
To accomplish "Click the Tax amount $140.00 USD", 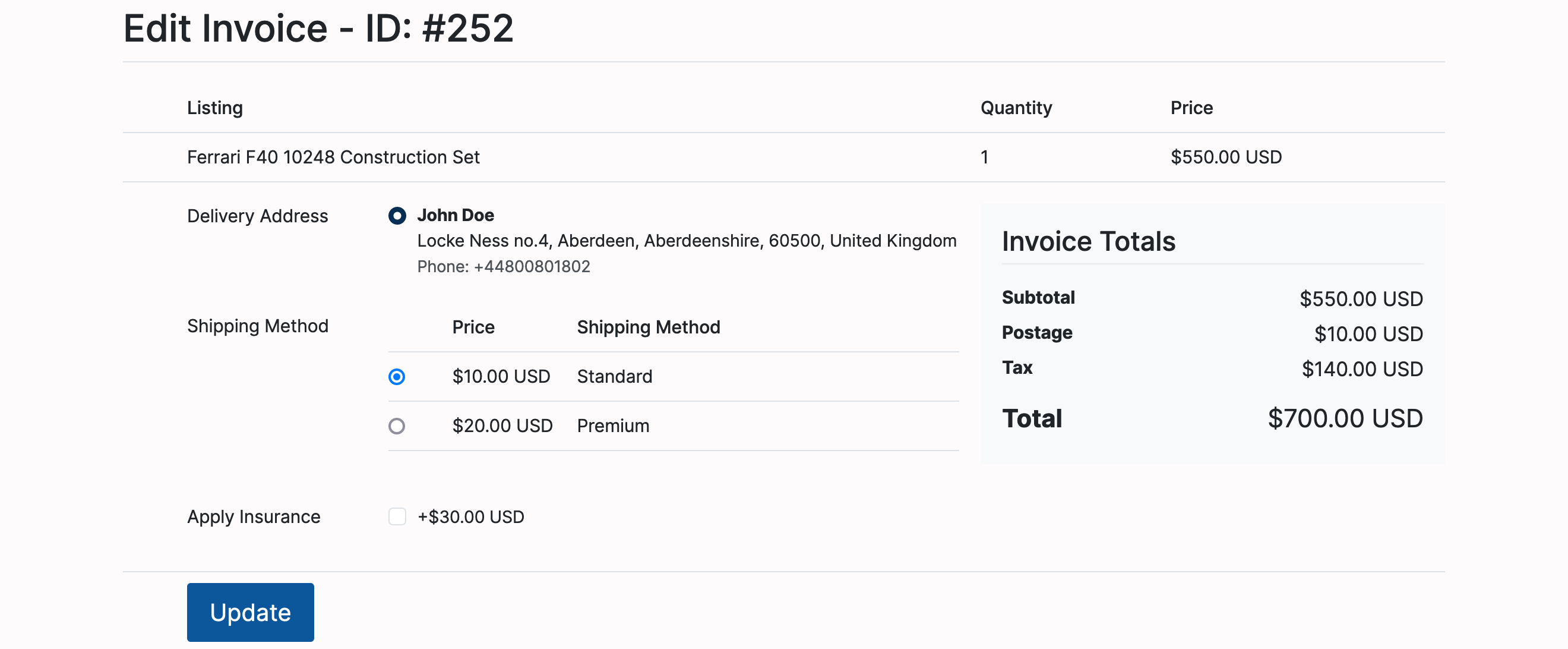I will (1362, 369).
